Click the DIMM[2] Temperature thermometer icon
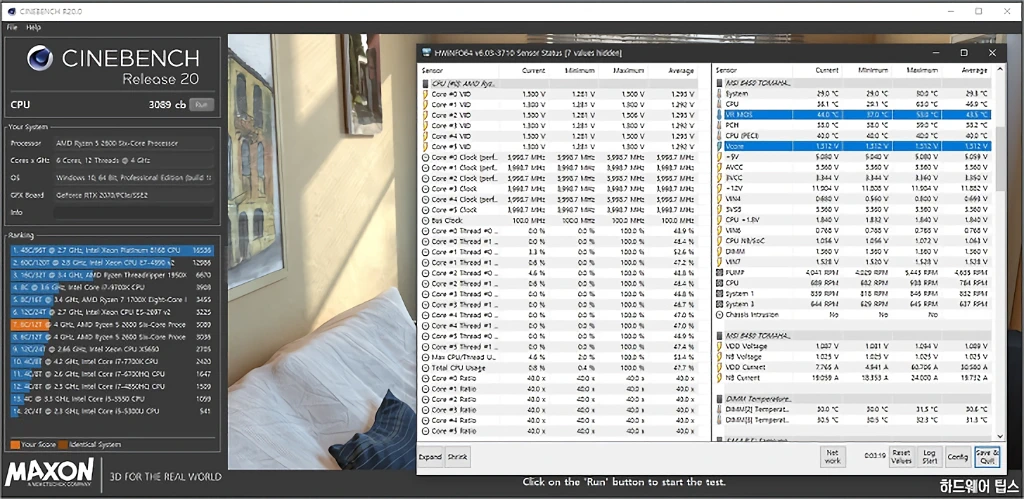 click(719, 409)
